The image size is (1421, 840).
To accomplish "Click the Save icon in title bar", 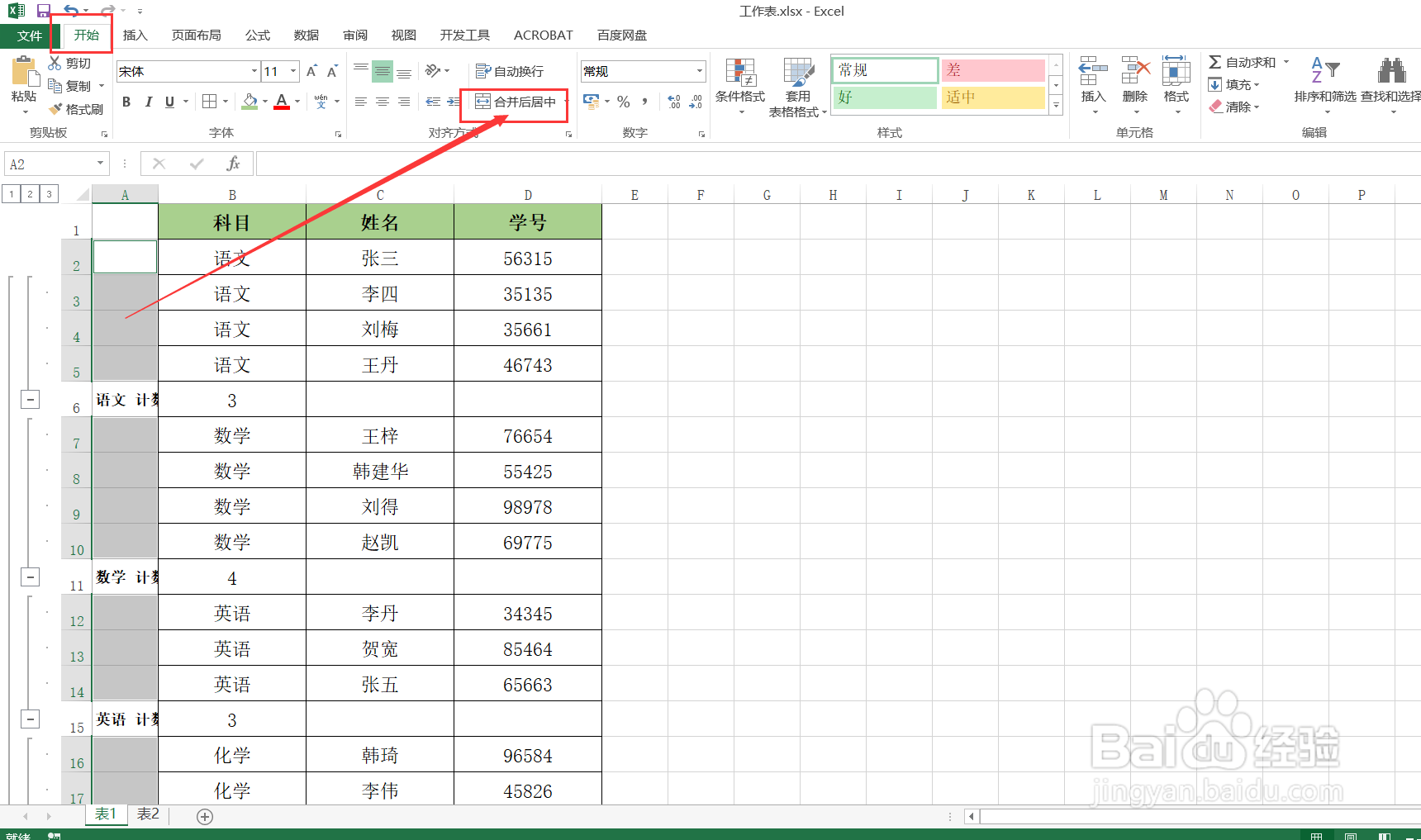I will tap(44, 11).
